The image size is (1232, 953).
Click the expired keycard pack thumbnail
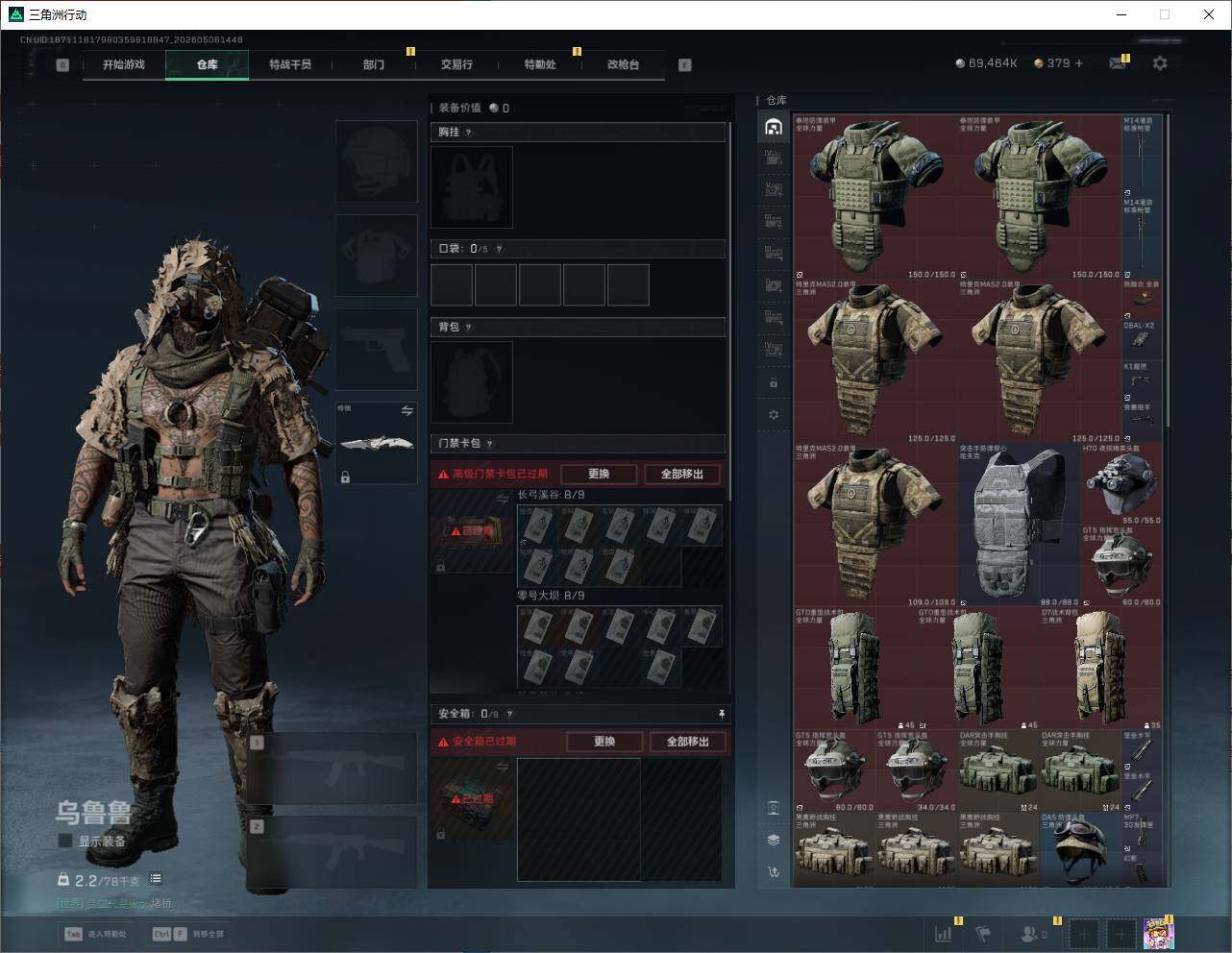click(472, 530)
